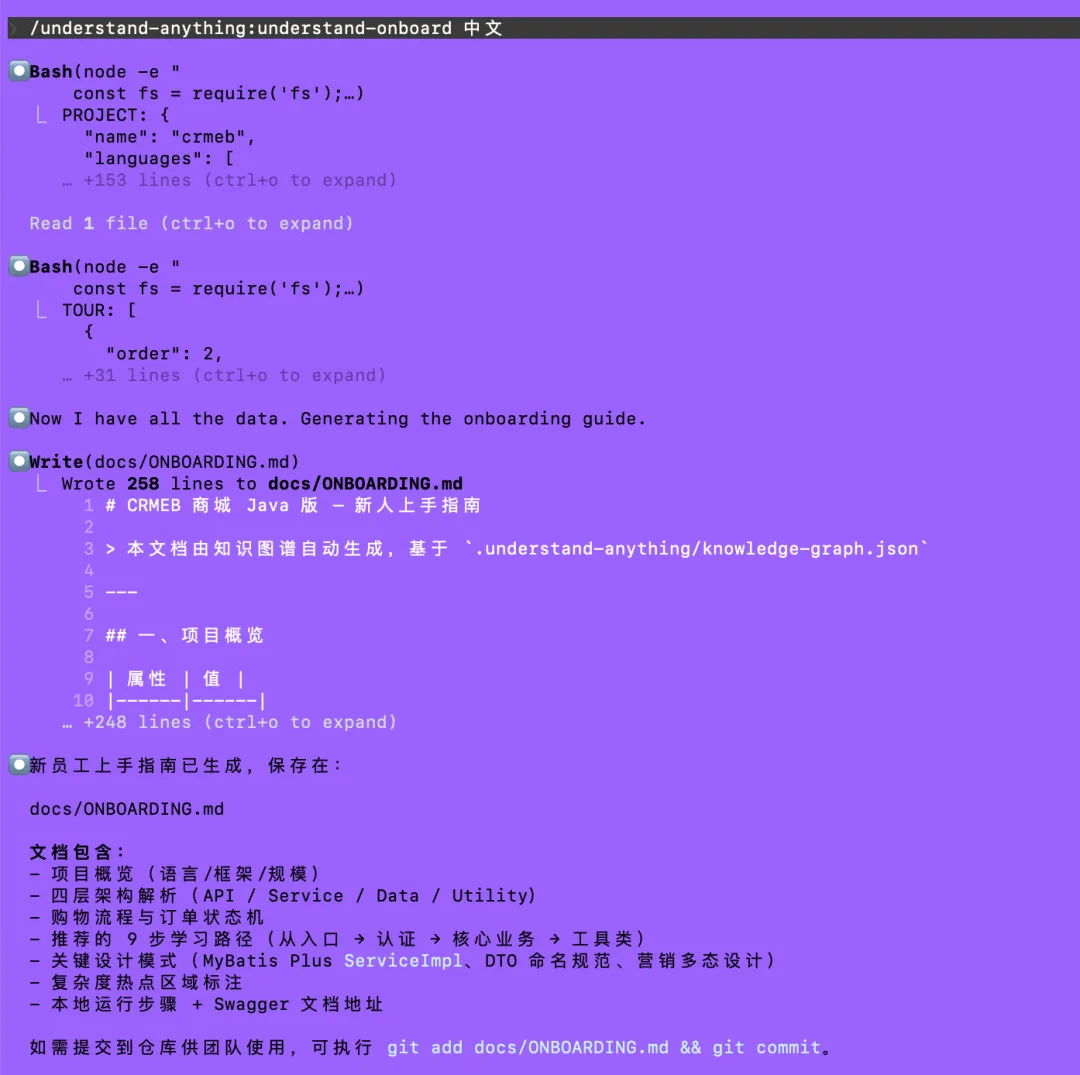The image size is (1080, 1075).
Task: Click the bullet icon before second Bash command
Action: pos(19,266)
